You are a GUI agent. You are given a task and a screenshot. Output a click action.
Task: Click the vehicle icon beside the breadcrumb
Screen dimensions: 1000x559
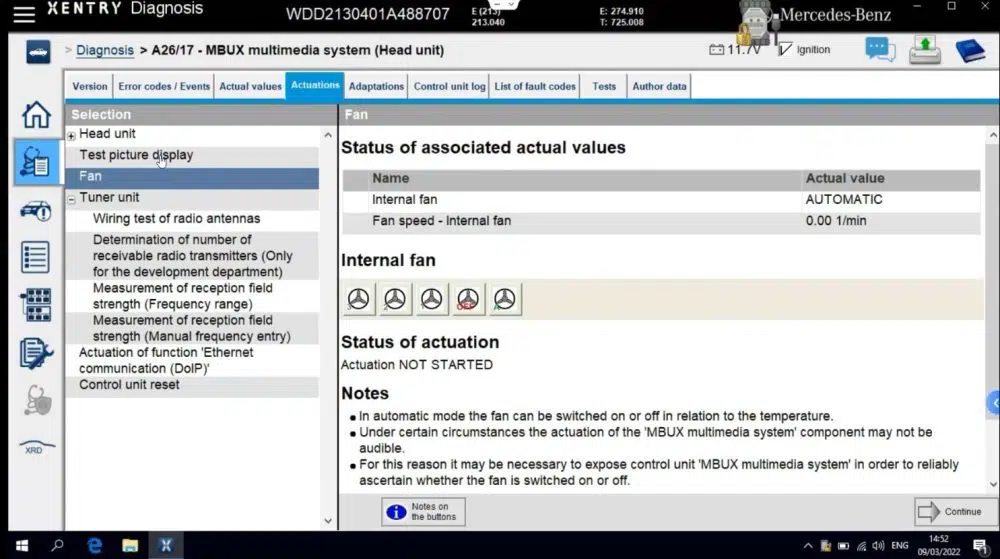(x=38, y=52)
